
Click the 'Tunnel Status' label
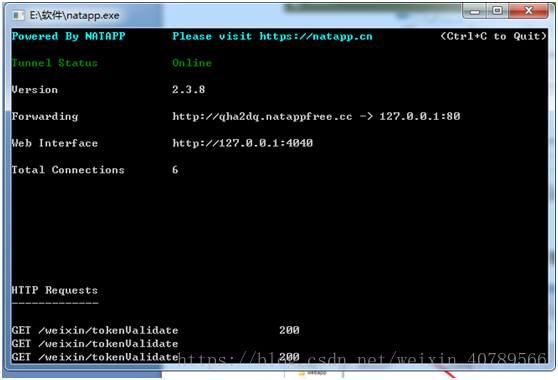[x=54, y=63]
